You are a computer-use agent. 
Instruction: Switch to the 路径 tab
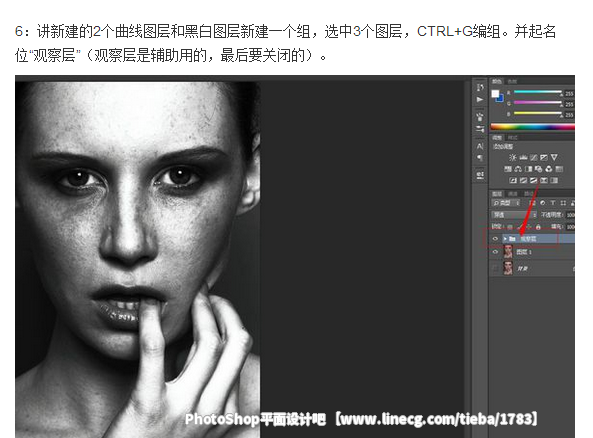[528, 194]
